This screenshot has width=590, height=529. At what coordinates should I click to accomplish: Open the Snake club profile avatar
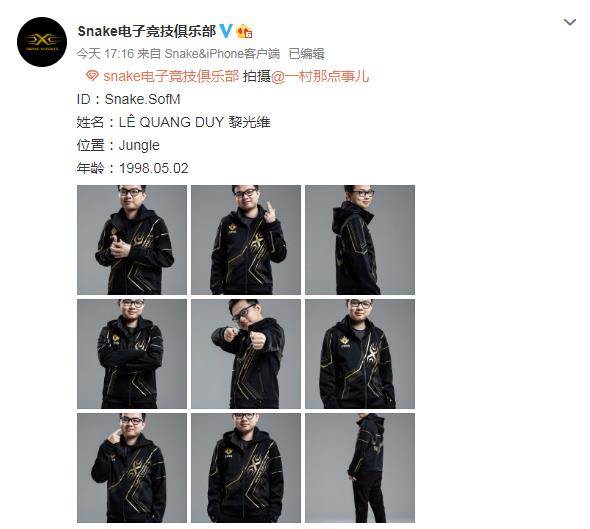[x=42, y=42]
